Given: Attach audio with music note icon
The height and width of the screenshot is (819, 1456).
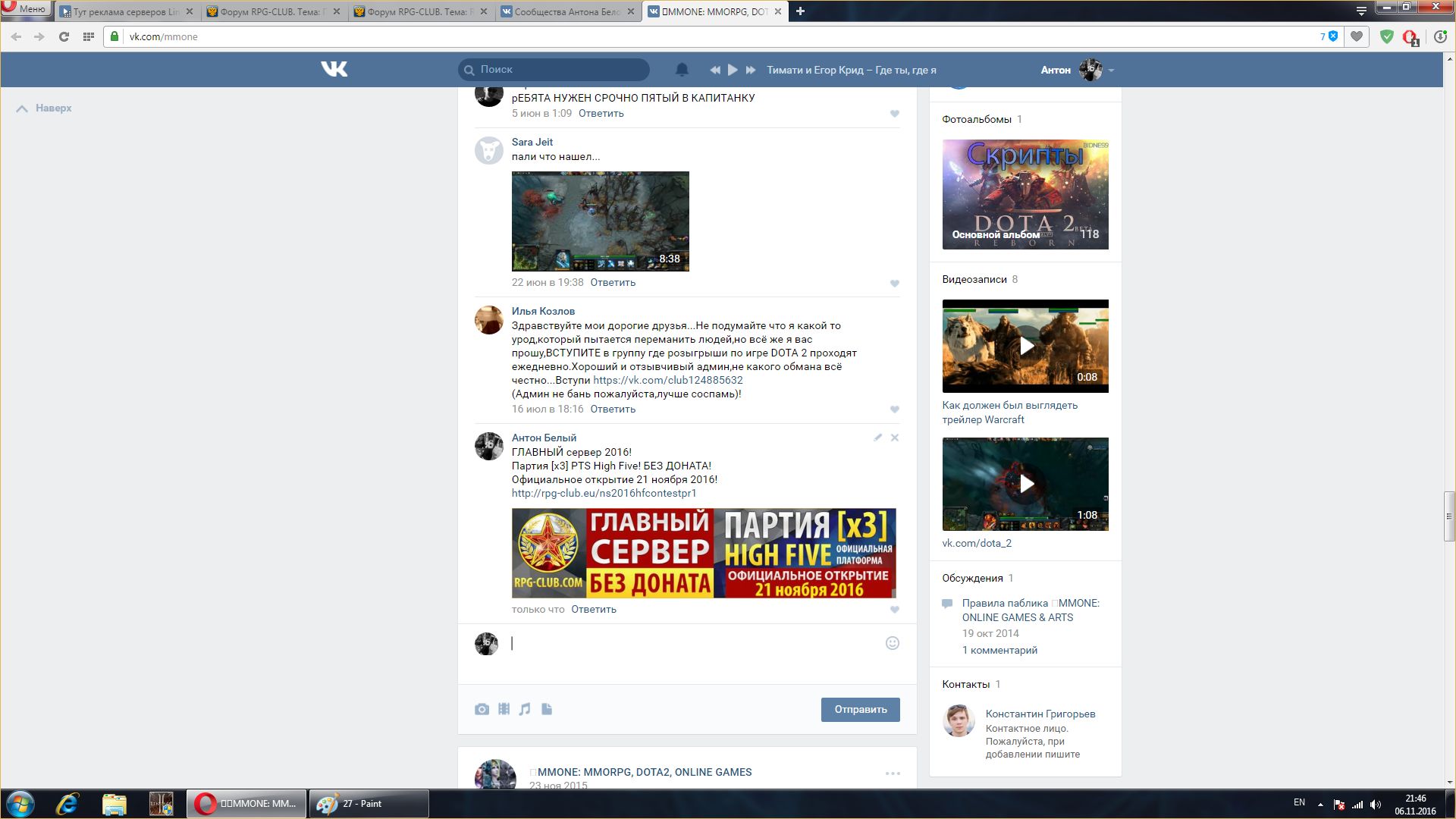Looking at the screenshot, I should pos(525,709).
